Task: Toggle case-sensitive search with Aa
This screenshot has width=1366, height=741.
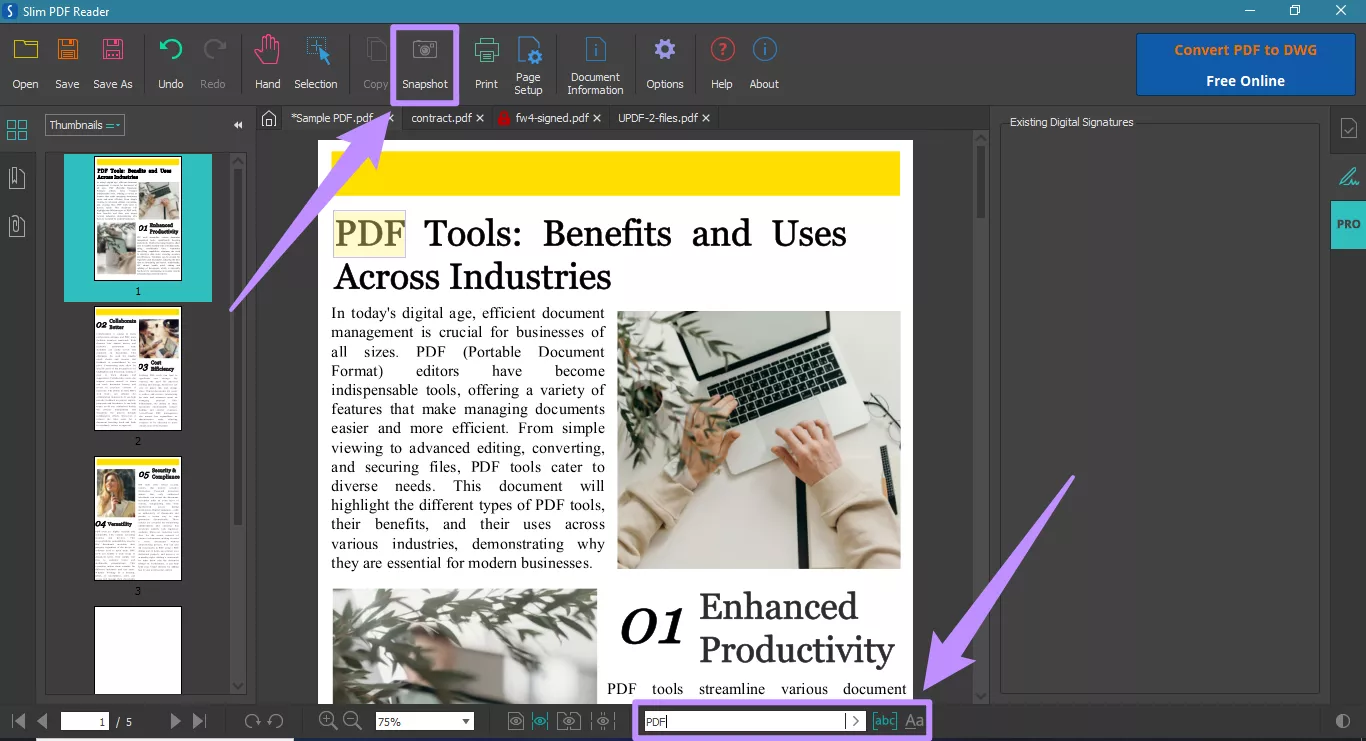Action: point(913,720)
